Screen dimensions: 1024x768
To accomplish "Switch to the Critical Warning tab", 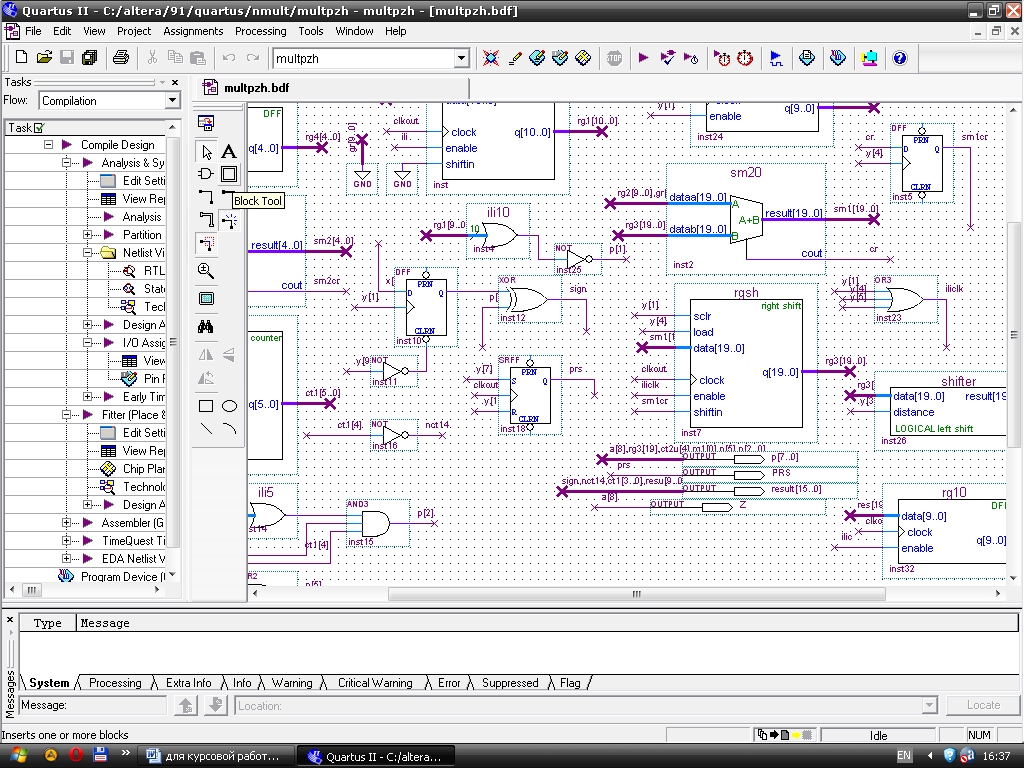I will pos(375,683).
